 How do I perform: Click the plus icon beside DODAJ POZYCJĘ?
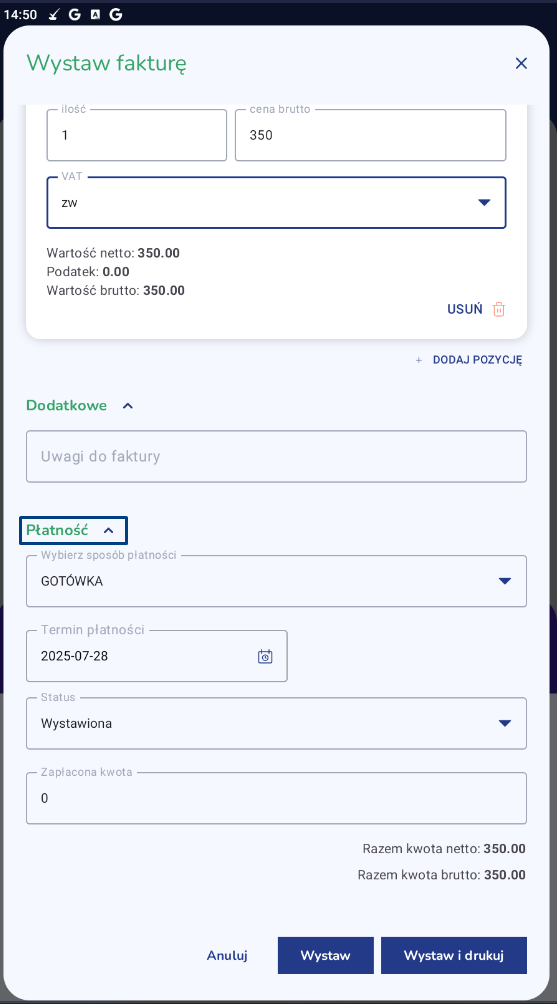[419, 360]
